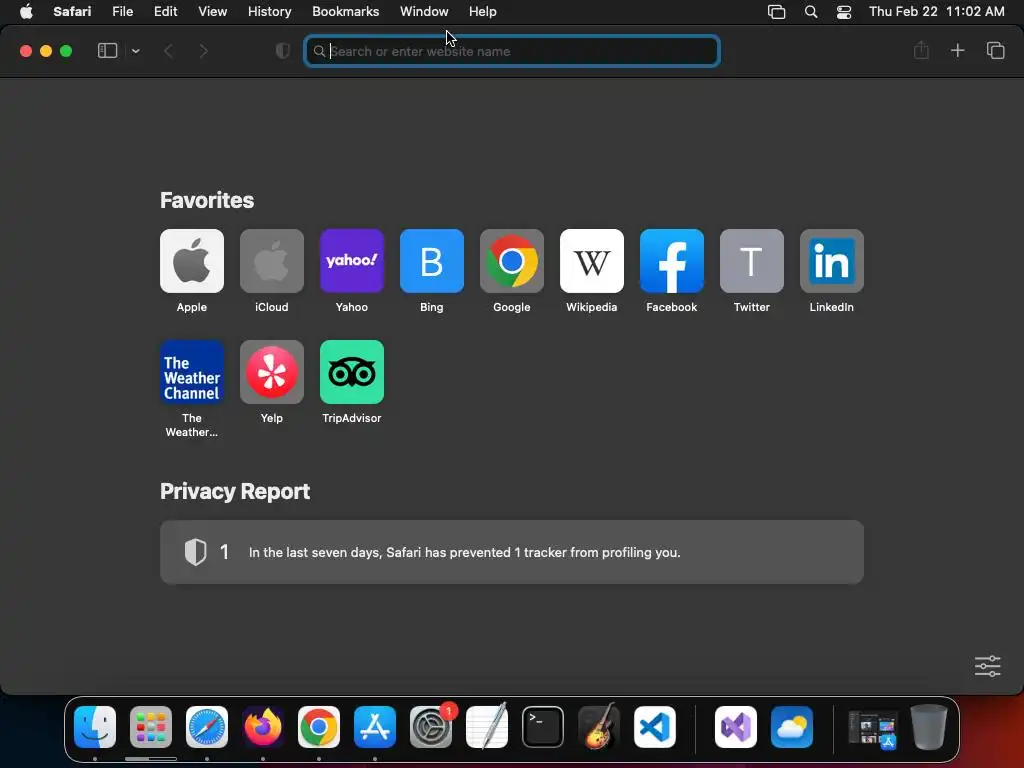Open the recent apps stack in Dock

(873, 728)
